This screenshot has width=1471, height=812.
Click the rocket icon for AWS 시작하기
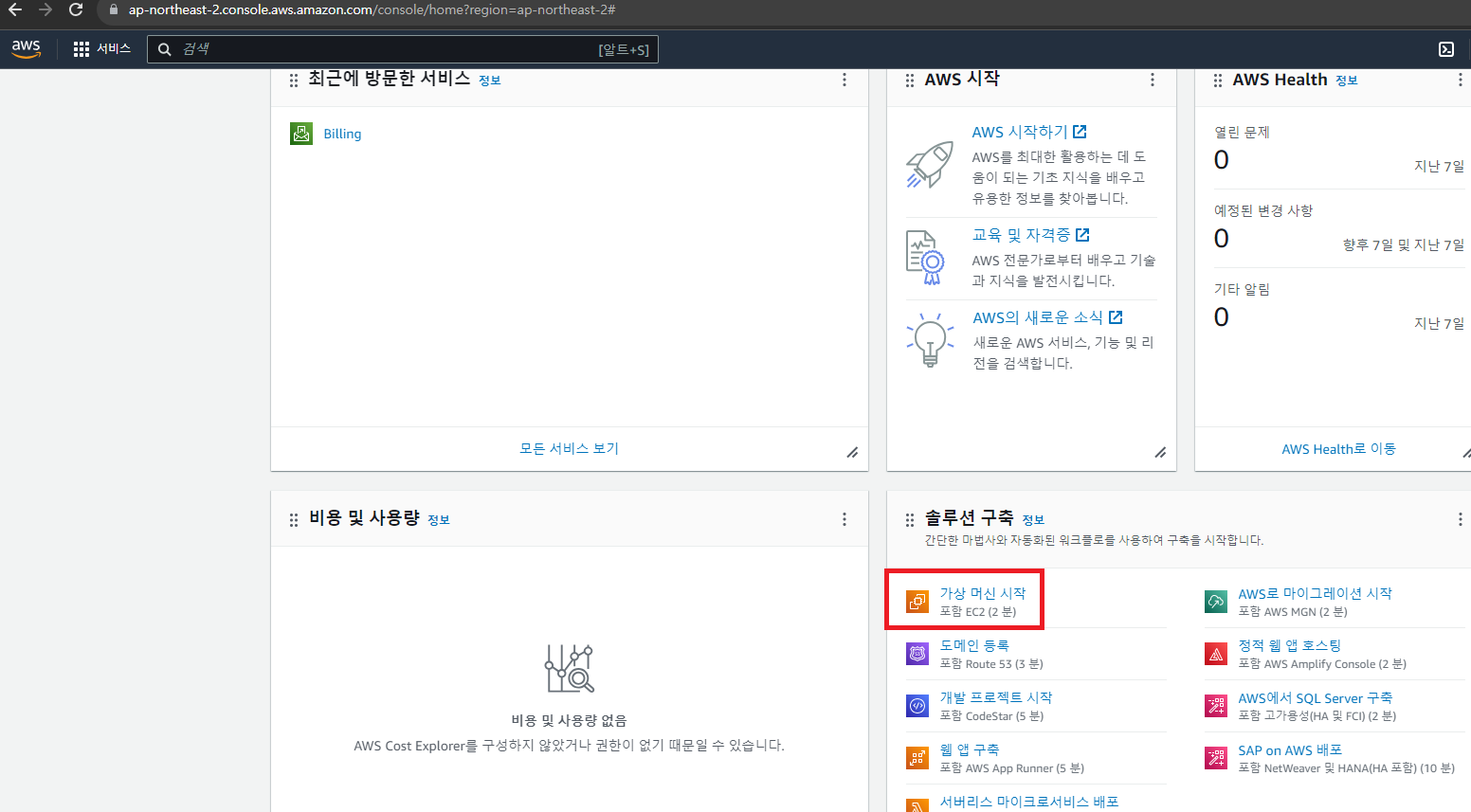[x=929, y=165]
